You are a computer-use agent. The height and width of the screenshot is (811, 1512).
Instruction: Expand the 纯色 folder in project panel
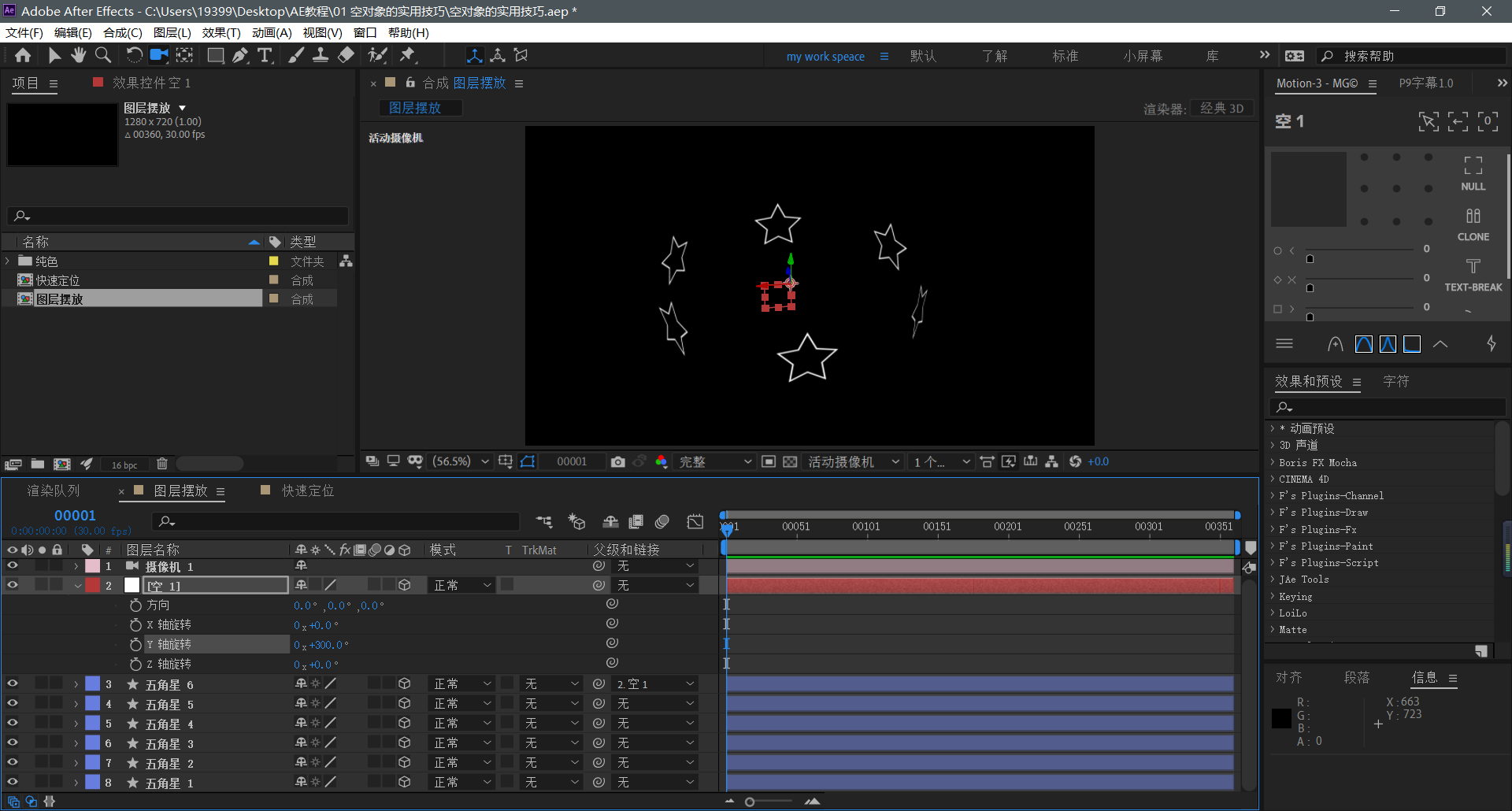tap(9, 261)
